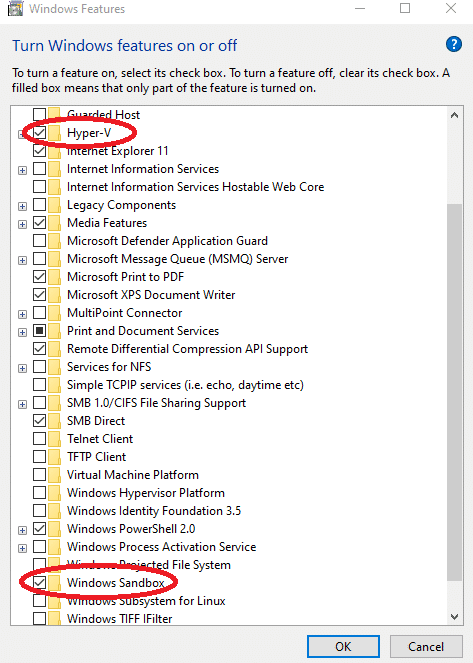Click the Legacy Components folder icon
473x663 pixels.
[55, 205]
